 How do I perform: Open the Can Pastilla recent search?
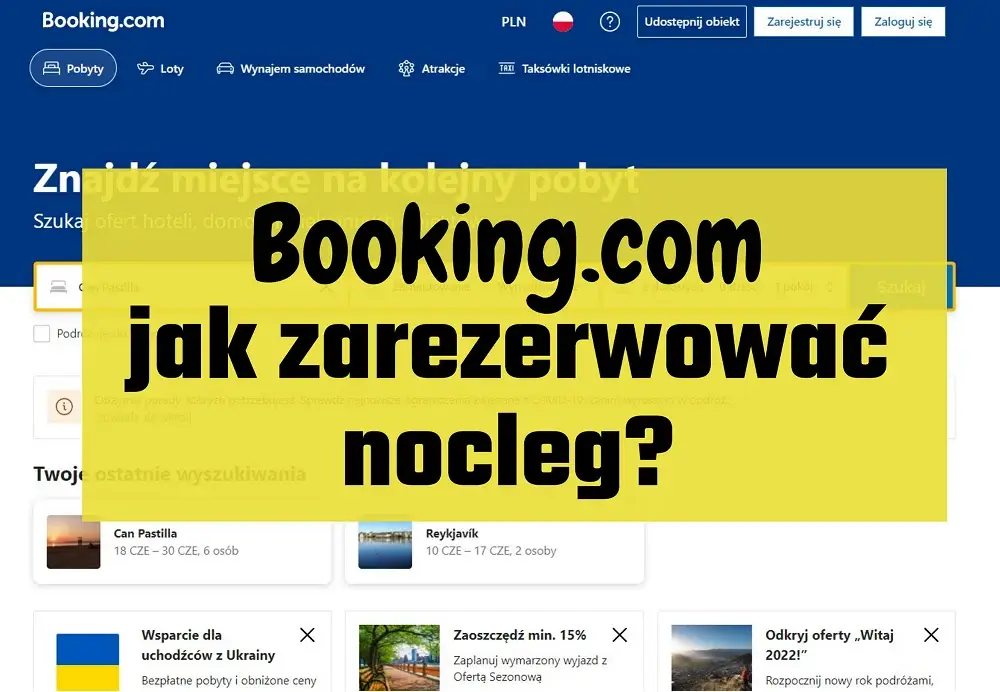pyautogui.click(x=182, y=541)
